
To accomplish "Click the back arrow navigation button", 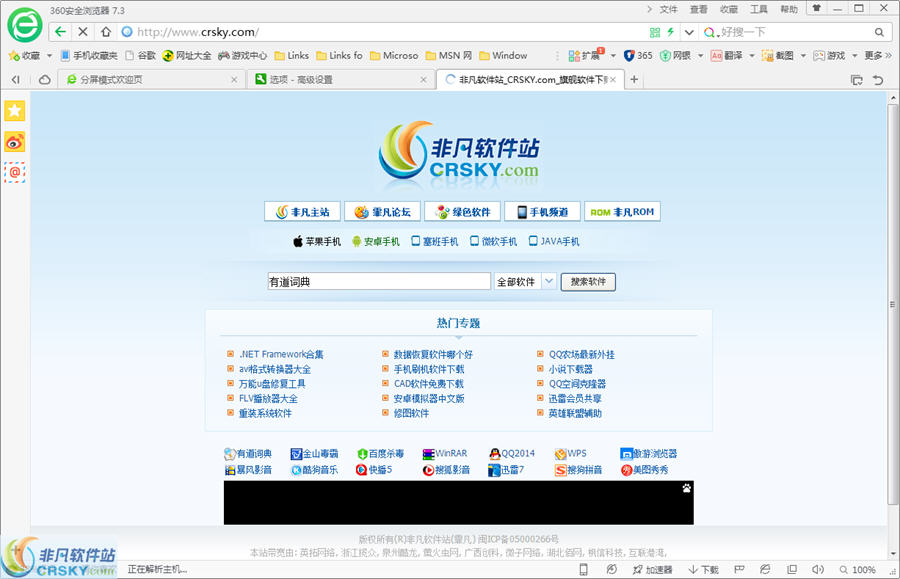I will (60, 32).
